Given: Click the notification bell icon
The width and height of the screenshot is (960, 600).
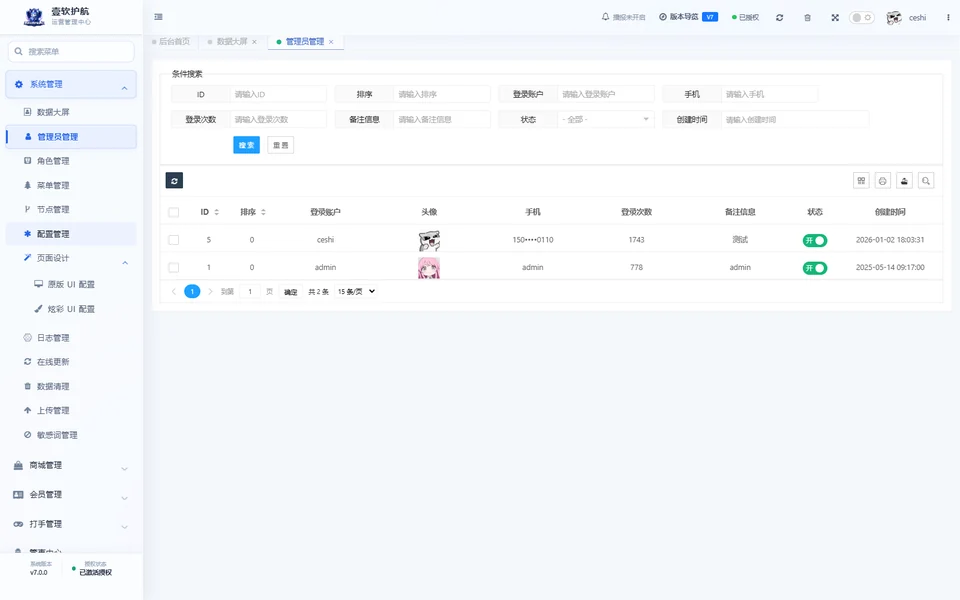Looking at the screenshot, I should click(x=606, y=17).
